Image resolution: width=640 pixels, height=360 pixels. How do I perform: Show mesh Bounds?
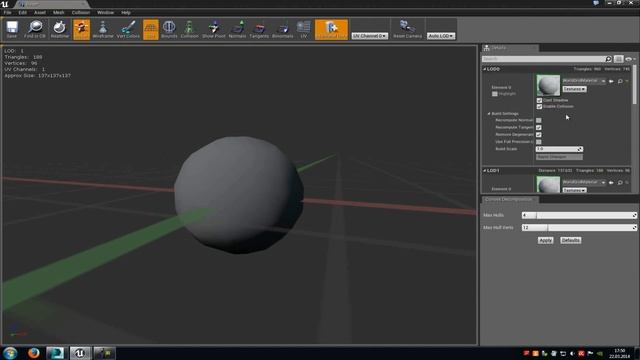point(169,29)
